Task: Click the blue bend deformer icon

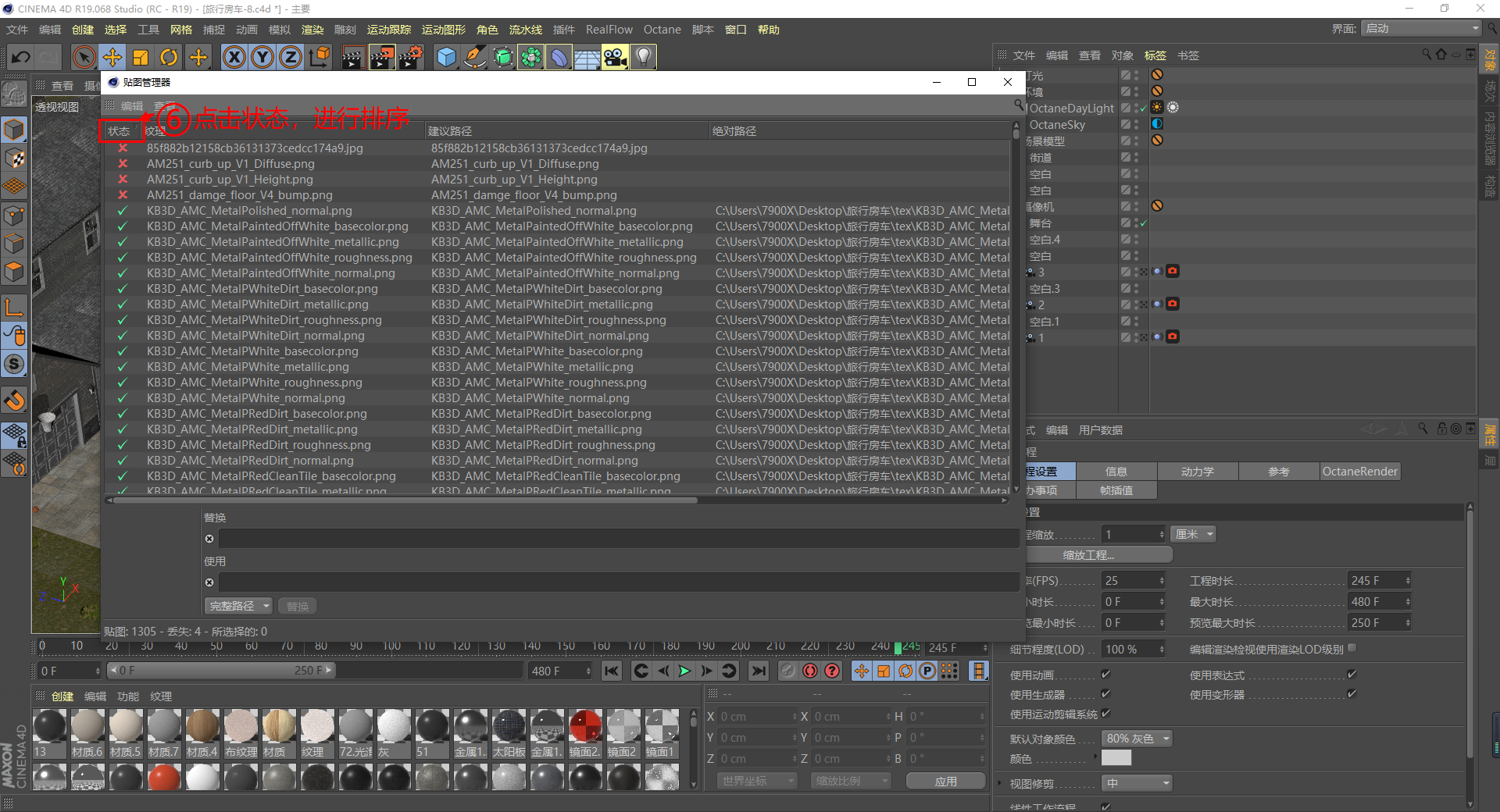Action: (x=559, y=57)
